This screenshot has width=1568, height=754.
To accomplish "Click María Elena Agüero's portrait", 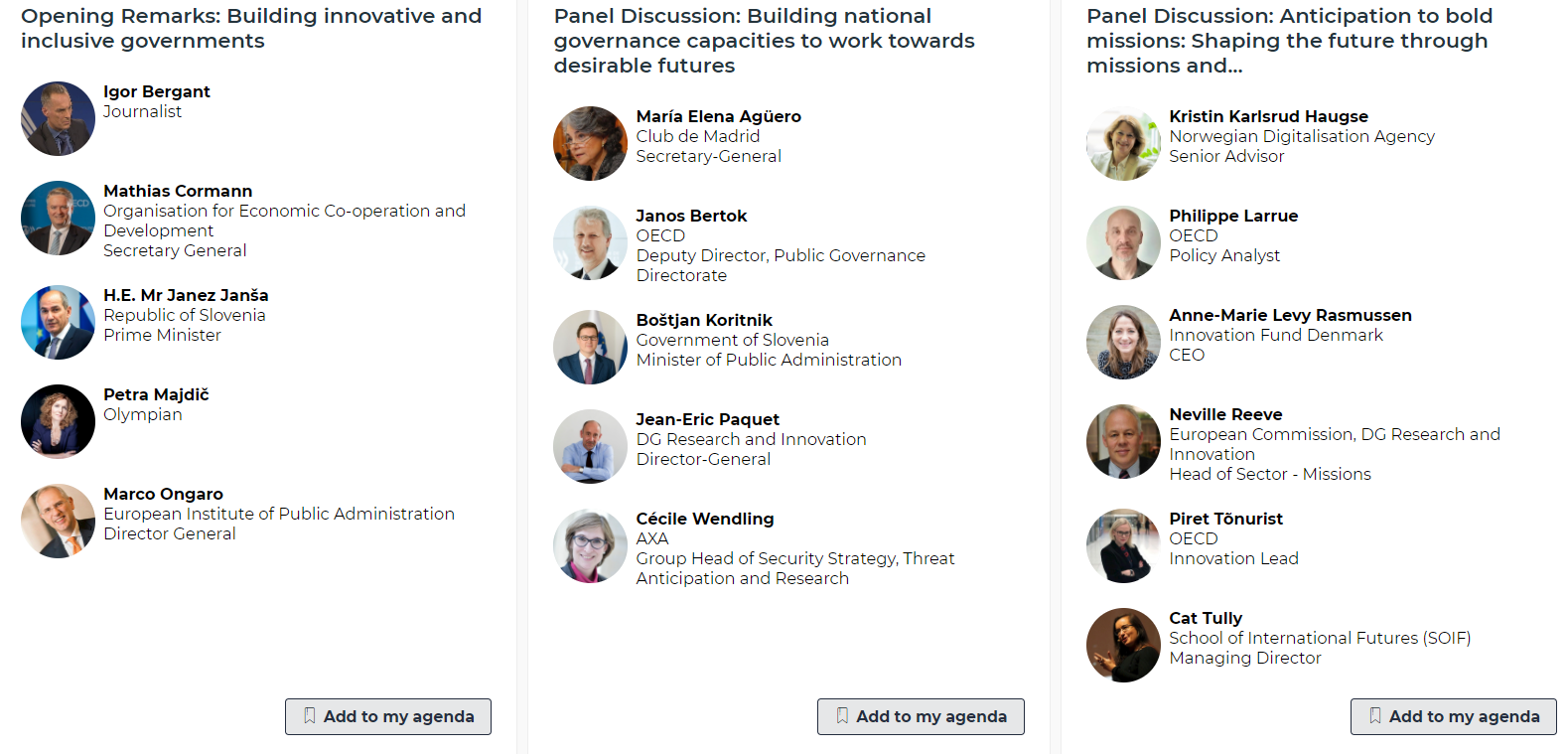I will point(590,144).
